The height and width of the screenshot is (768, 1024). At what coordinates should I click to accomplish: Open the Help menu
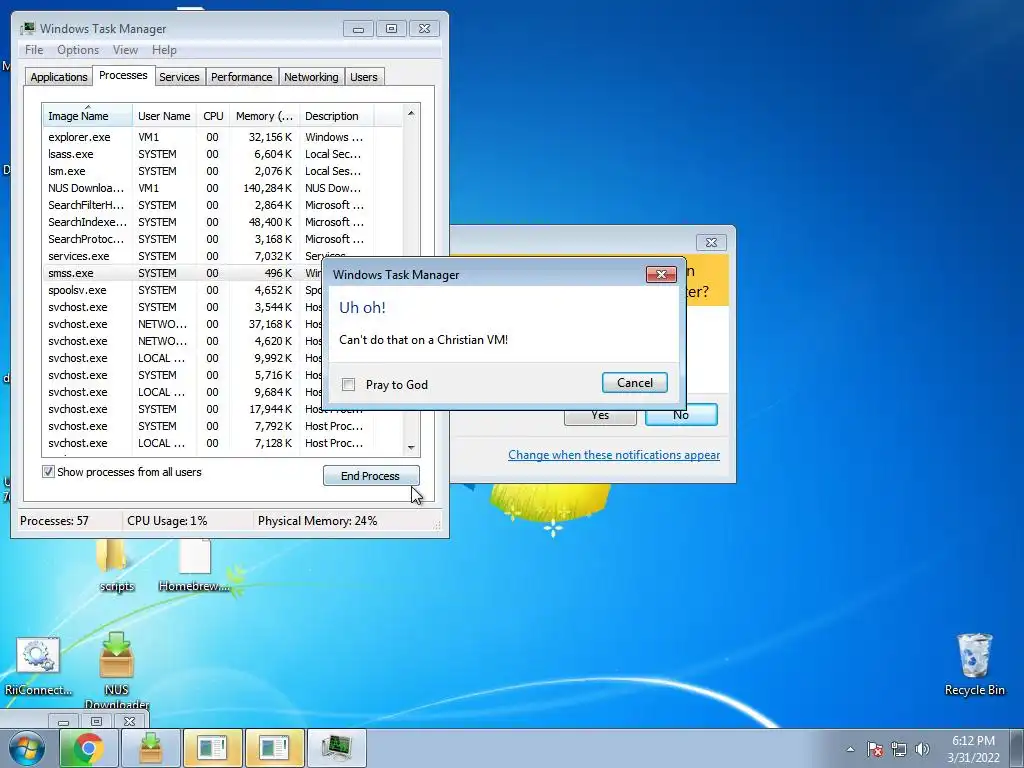coord(164,50)
